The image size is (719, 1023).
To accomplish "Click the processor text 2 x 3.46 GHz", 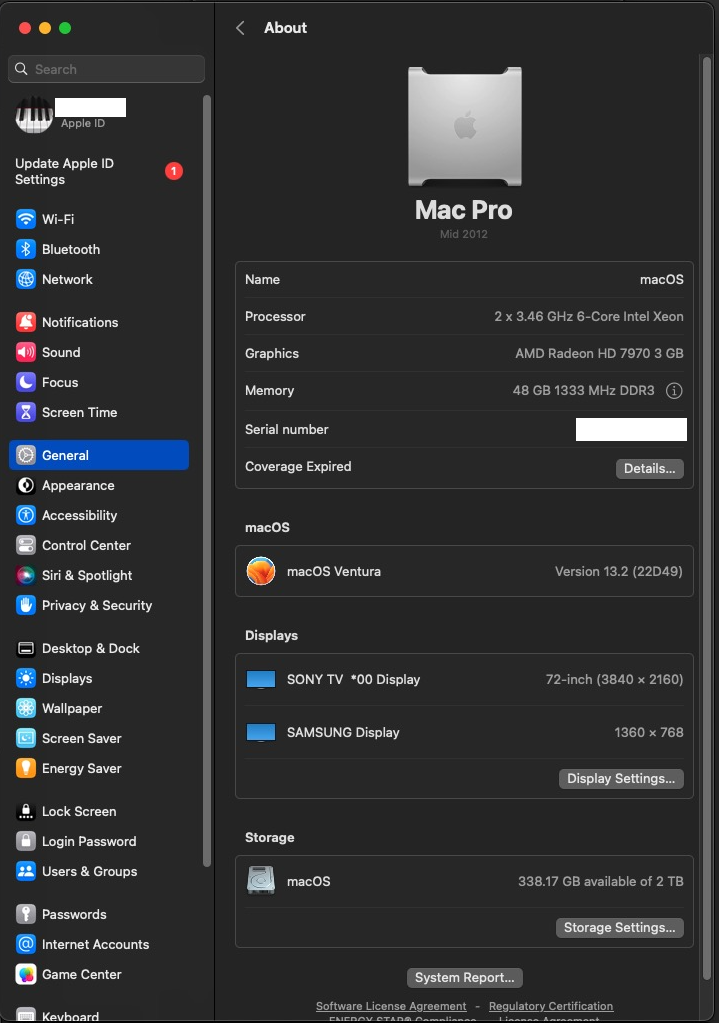I will (x=589, y=316).
